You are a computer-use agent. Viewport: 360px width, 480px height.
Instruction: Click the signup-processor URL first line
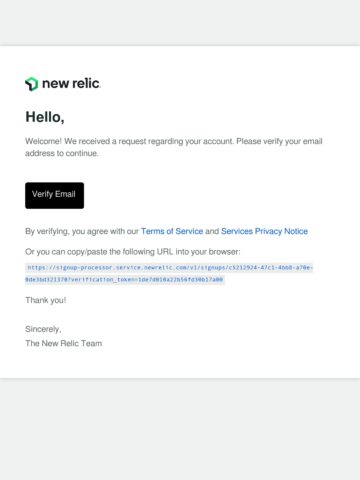pos(169,267)
